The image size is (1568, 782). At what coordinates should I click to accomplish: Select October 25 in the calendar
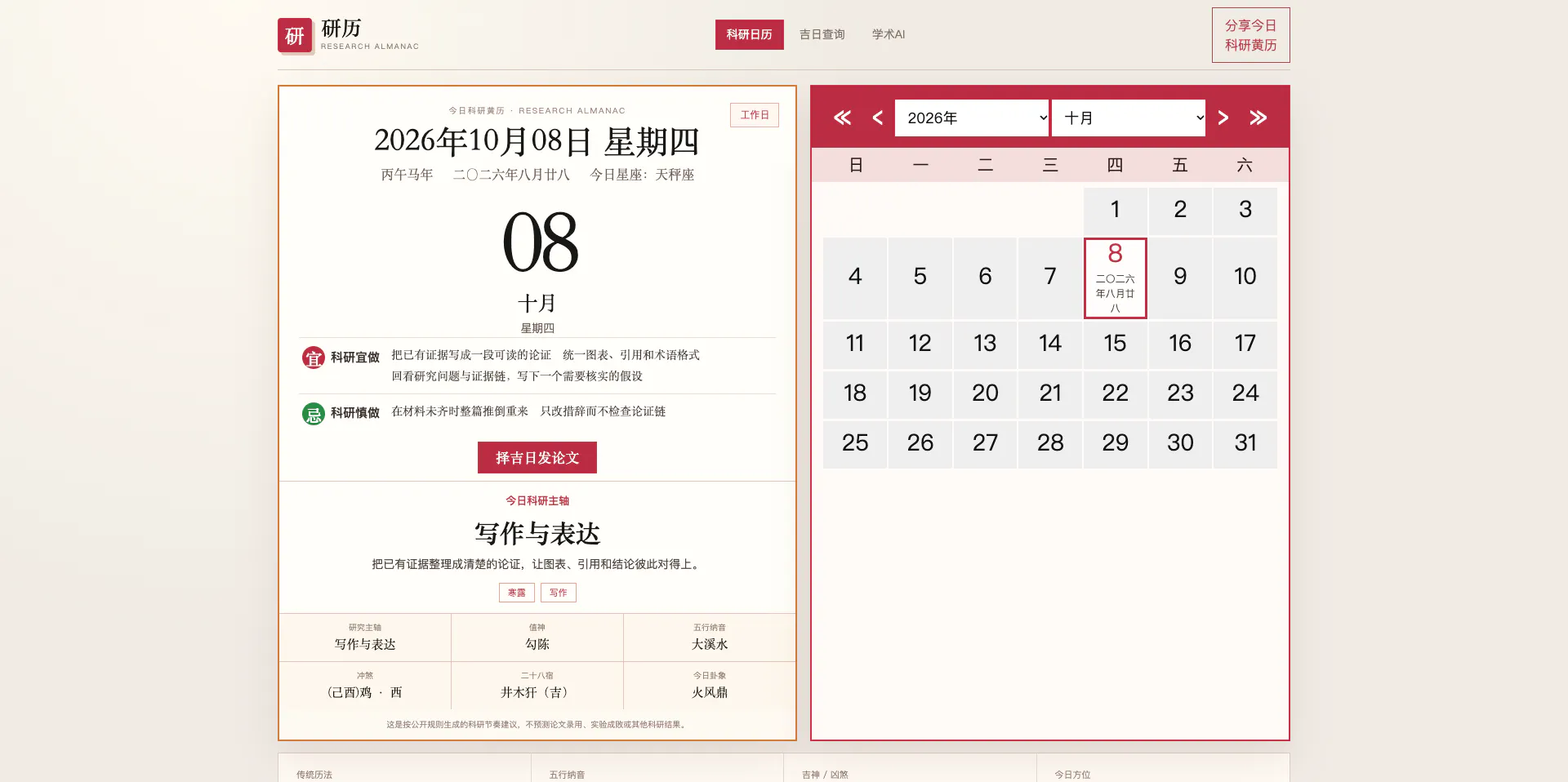coord(855,443)
